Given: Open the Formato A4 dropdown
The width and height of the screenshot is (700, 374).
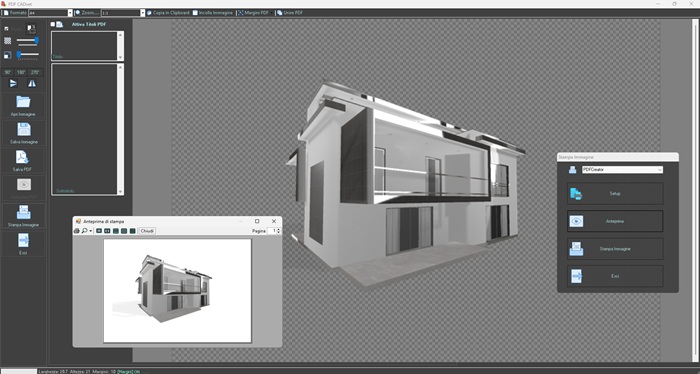Looking at the screenshot, I should [70, 13].
